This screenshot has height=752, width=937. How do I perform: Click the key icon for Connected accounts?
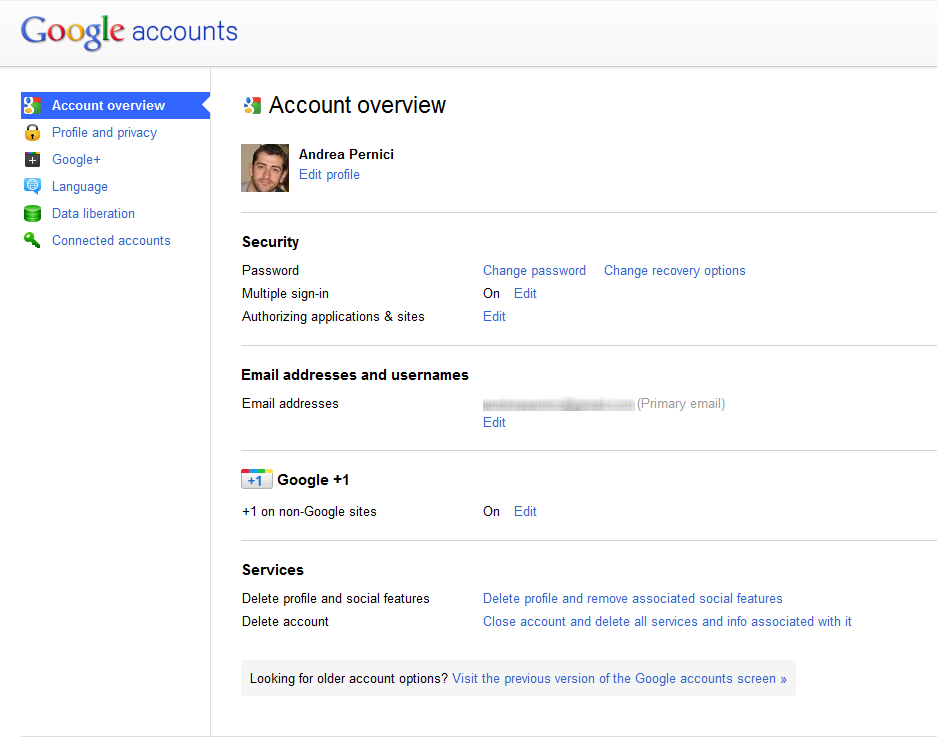tap(33, 240)
